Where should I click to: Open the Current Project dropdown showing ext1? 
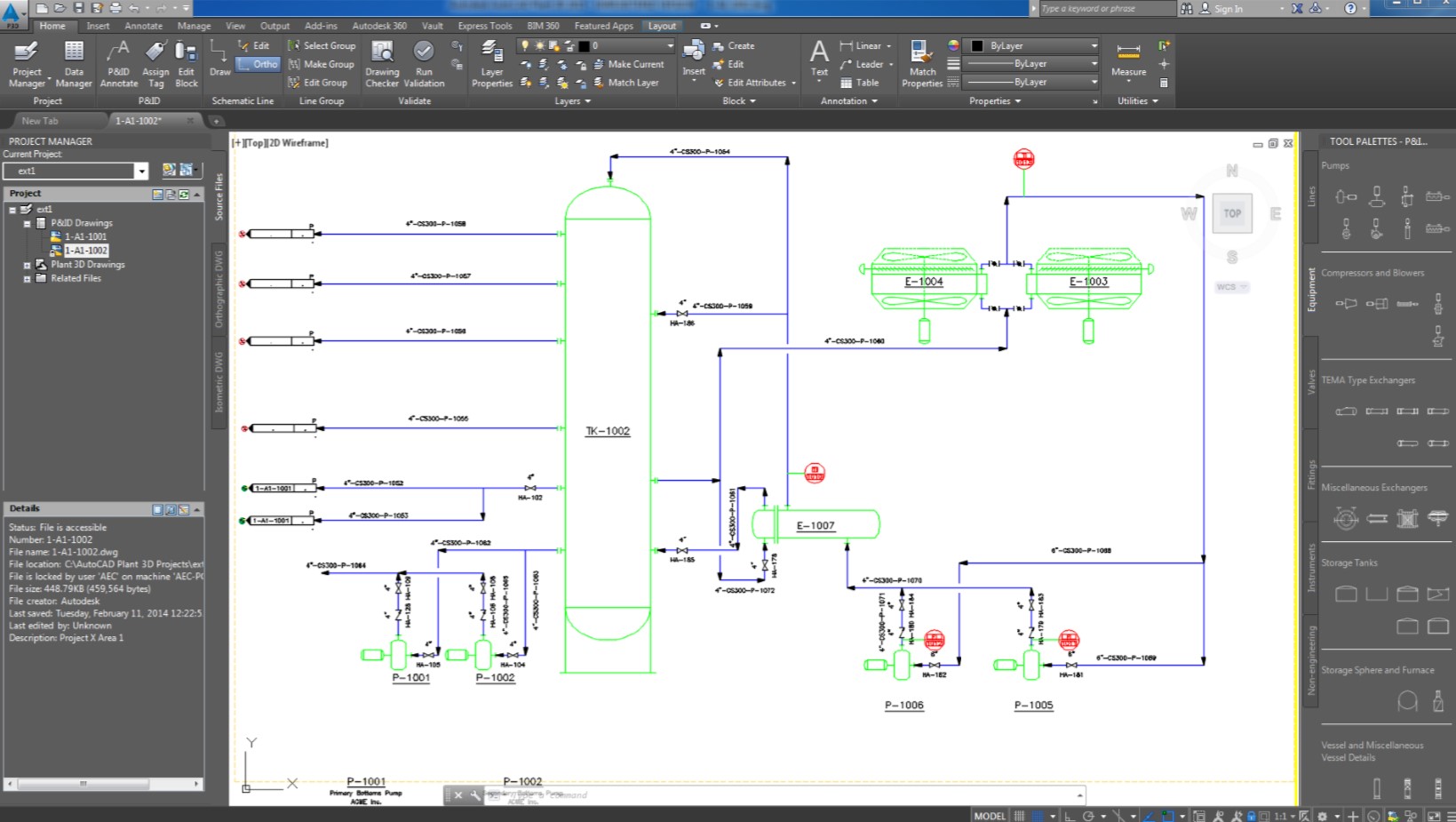click(x=141, y=171)
